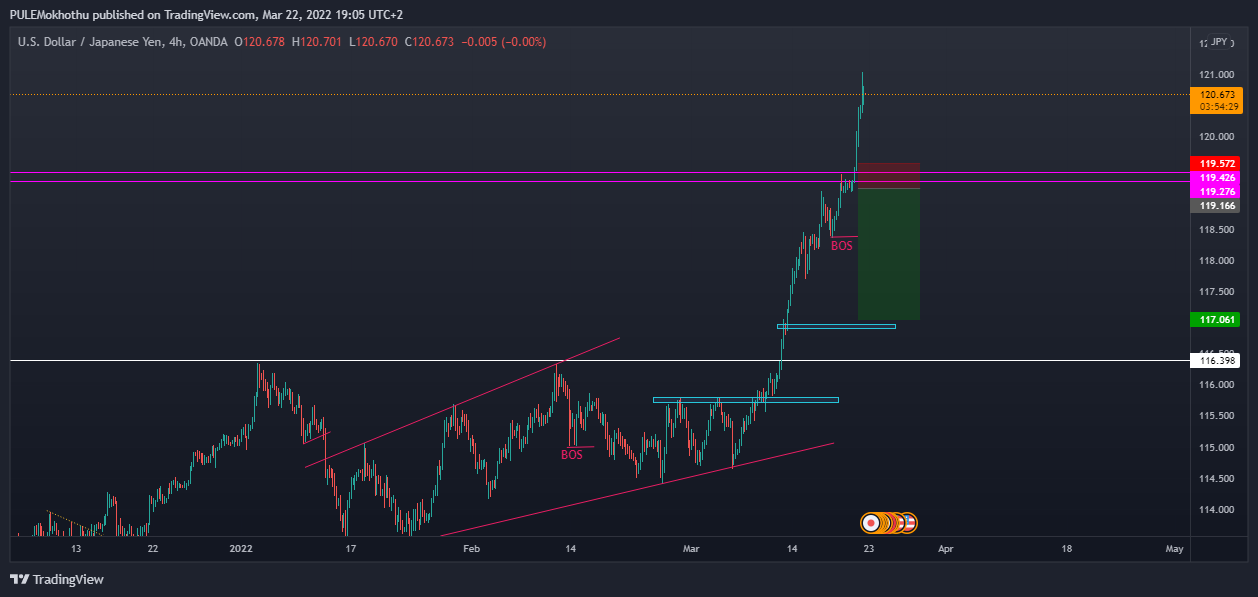The width and height of the screenshot is (1258, 597).
Task: Select the green profit zone of the short position
Action: click(x=888, y=254)
